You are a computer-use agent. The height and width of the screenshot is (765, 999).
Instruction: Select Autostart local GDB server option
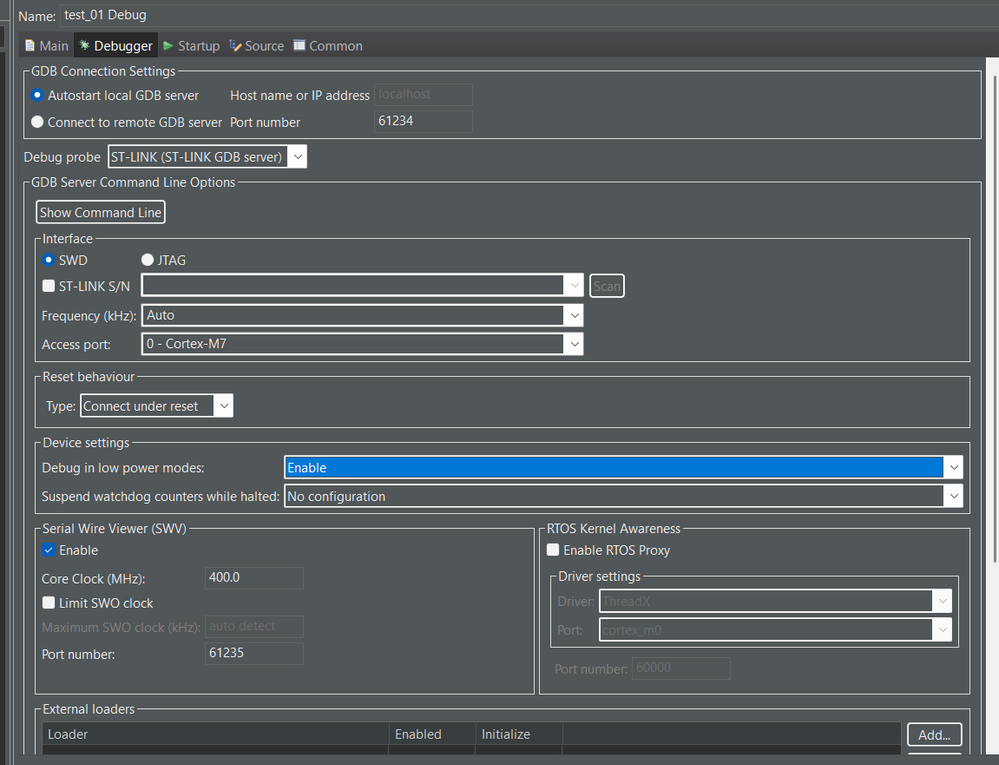[38, 95]
